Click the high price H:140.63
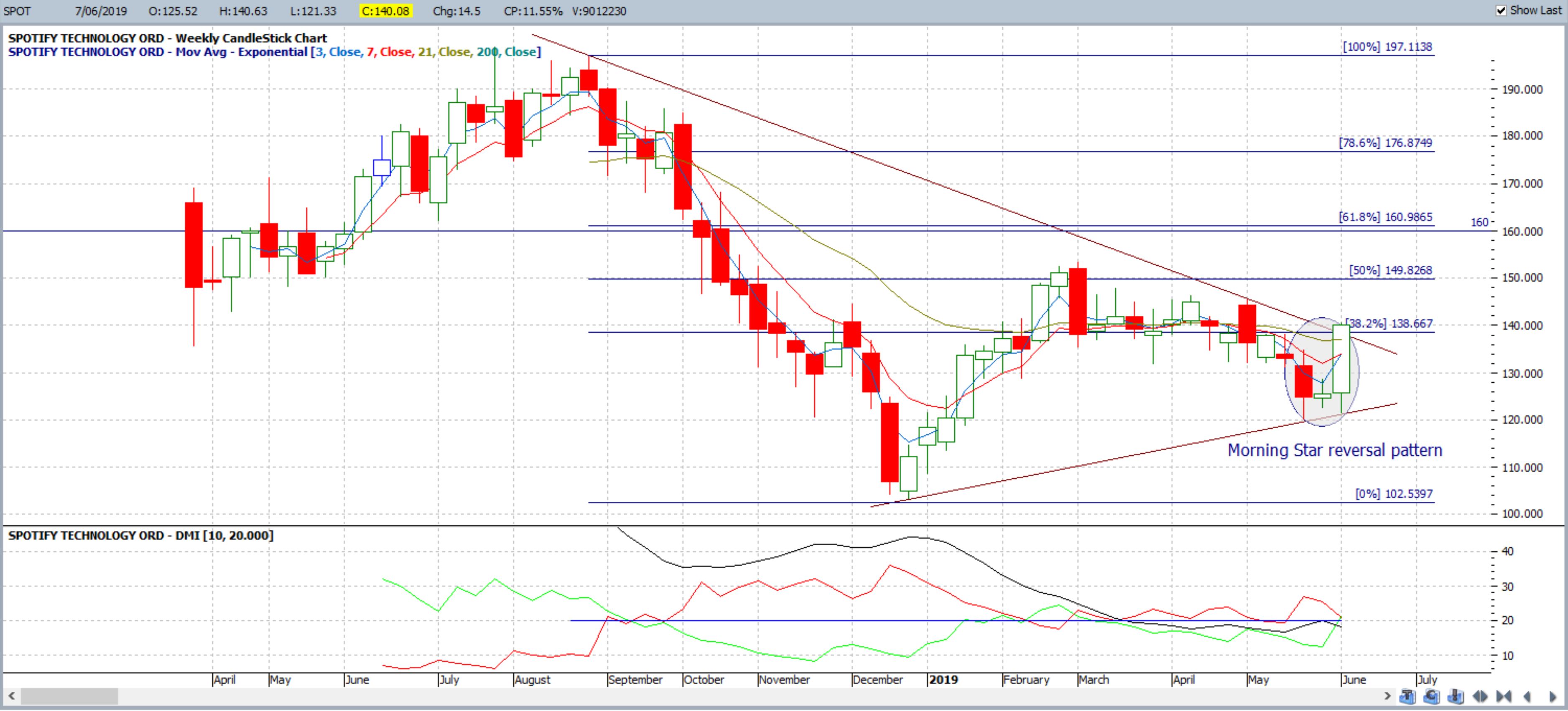 click(243, 11)
